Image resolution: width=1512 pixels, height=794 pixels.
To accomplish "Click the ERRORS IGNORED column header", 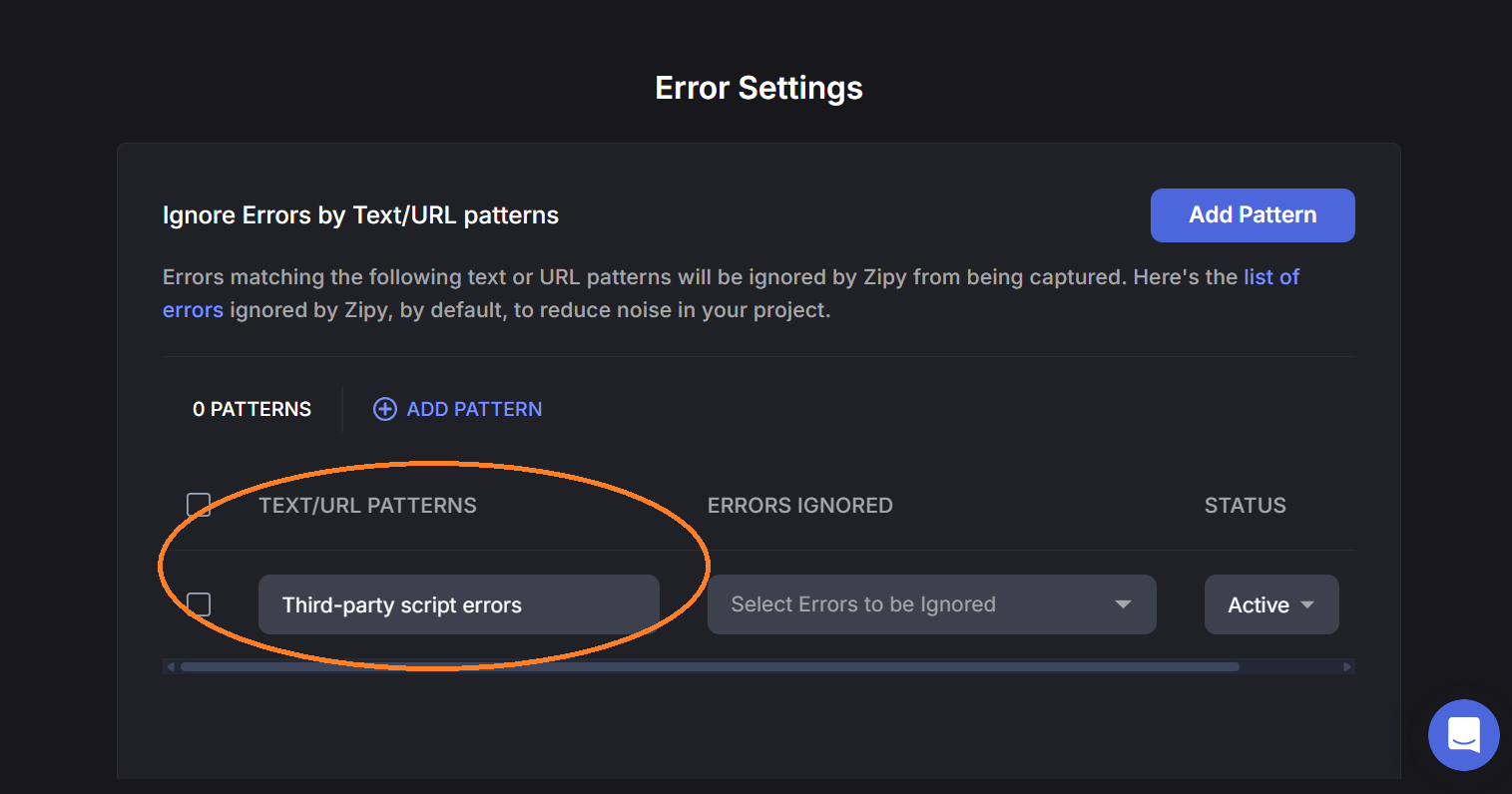I will 799,506.
